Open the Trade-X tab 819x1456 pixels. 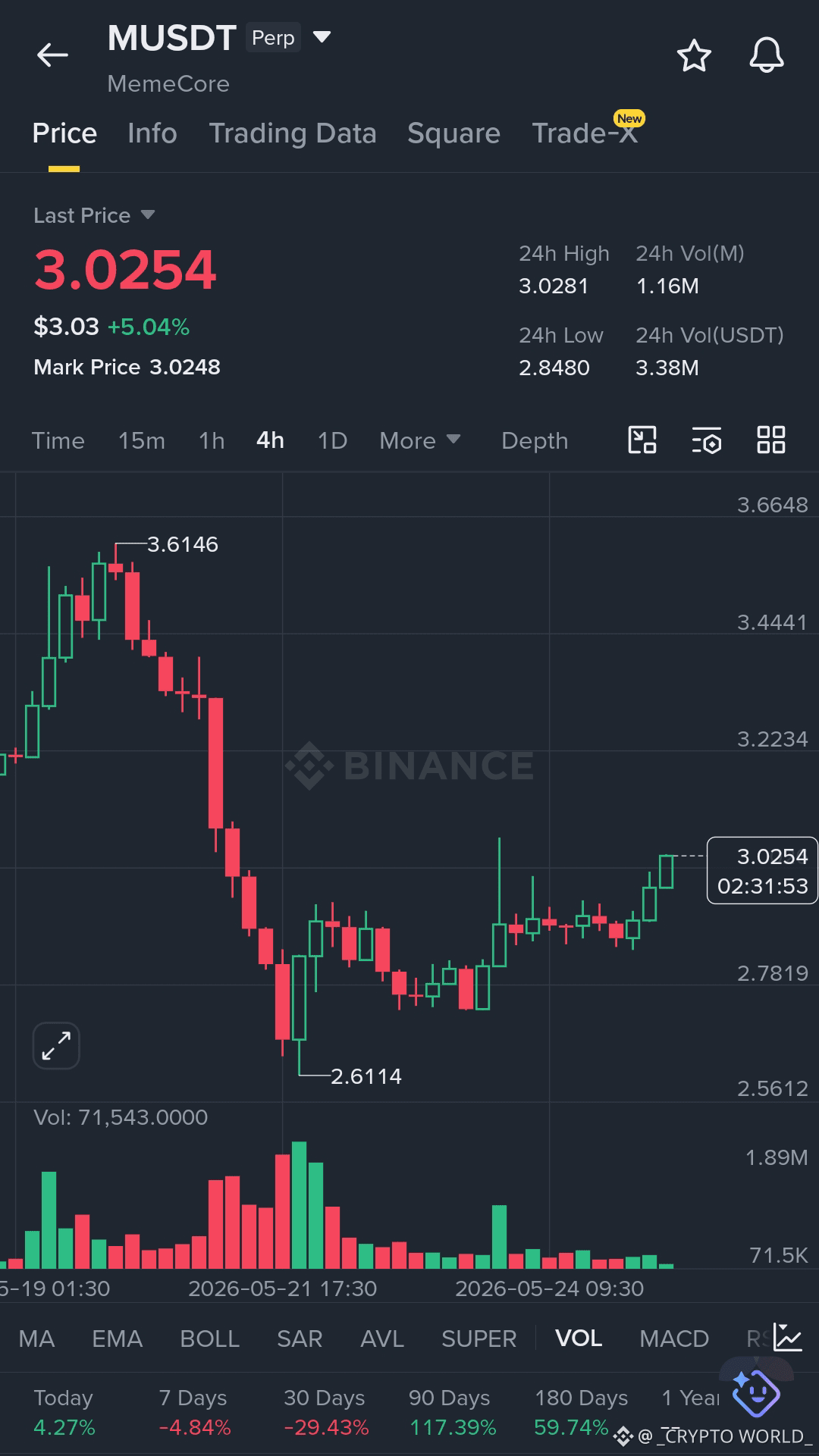(x=585, y=133)
